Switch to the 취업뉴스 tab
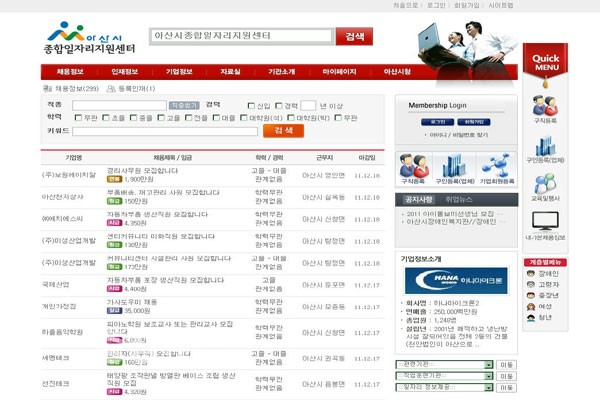 [x=459, y=200]
